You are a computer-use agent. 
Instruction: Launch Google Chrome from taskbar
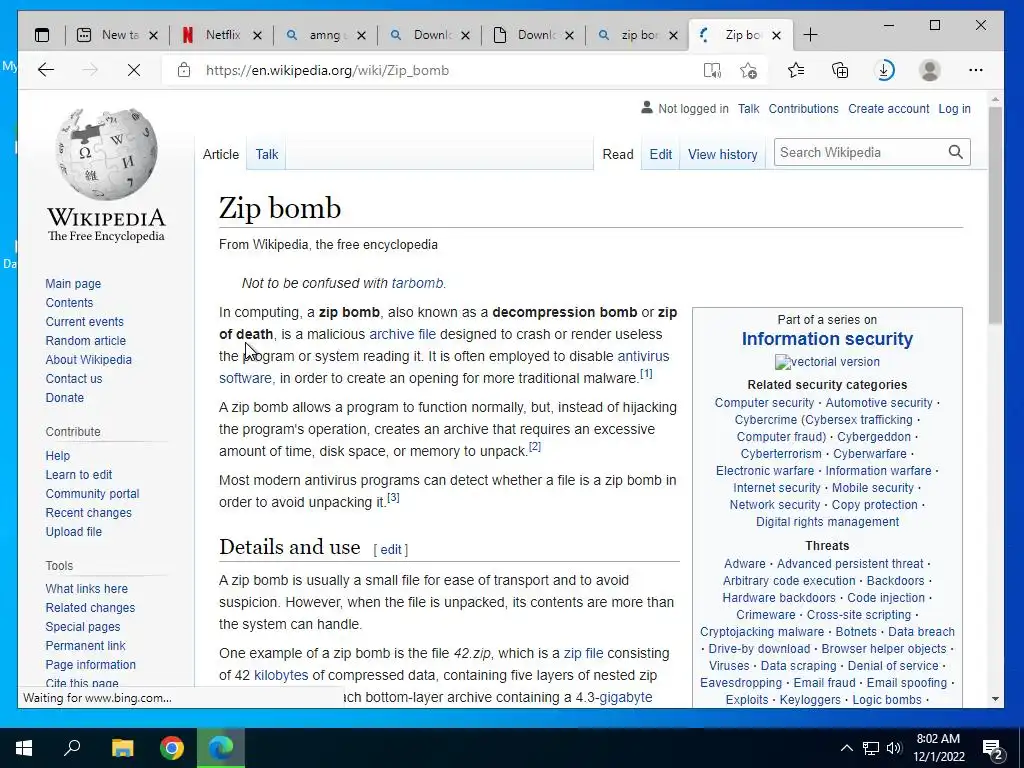click(x=172, y=748)
